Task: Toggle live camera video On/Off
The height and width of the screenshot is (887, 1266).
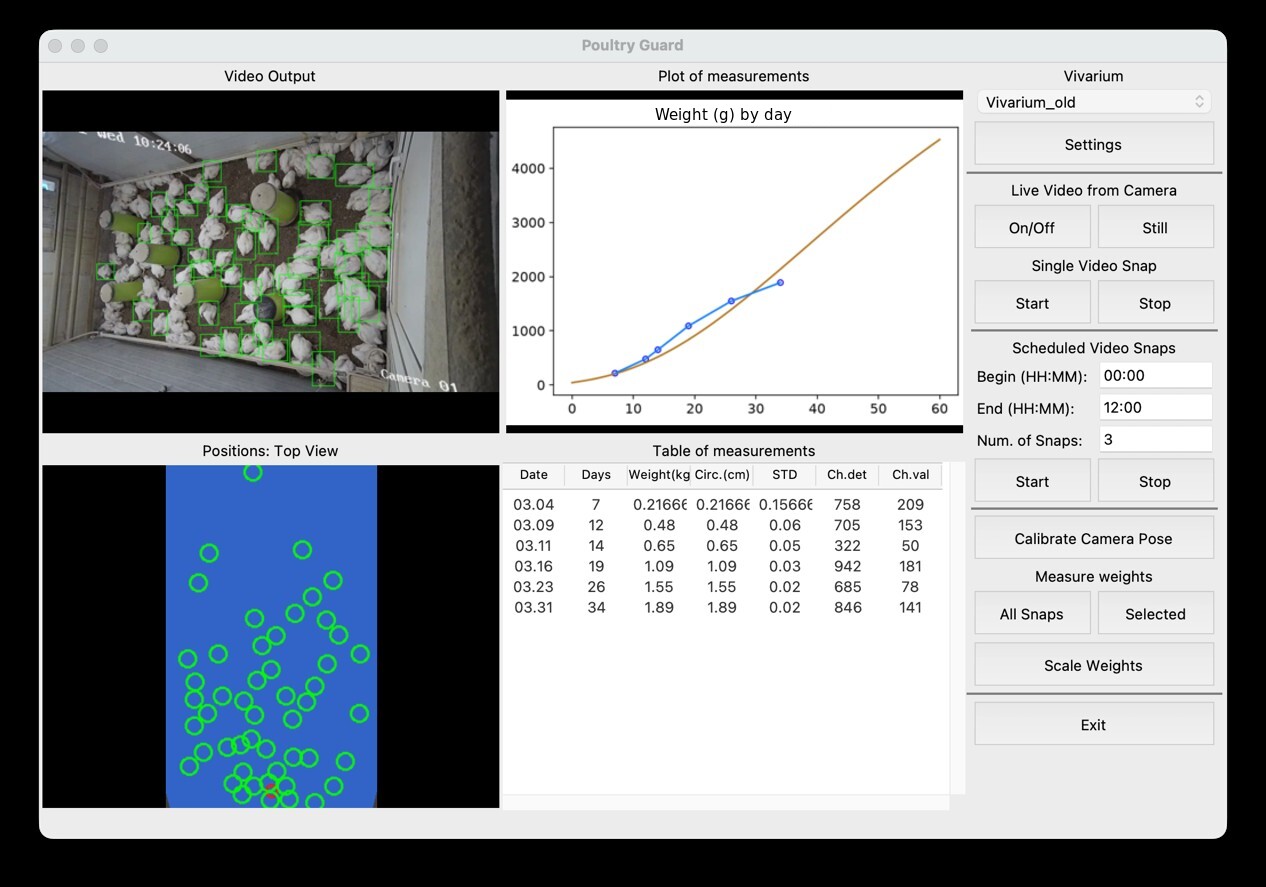Action: 1032,227
